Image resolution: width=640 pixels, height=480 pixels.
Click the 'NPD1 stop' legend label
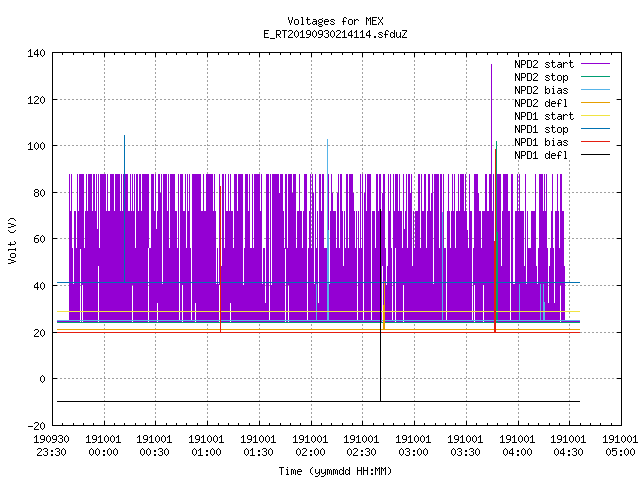coord(541,129)
